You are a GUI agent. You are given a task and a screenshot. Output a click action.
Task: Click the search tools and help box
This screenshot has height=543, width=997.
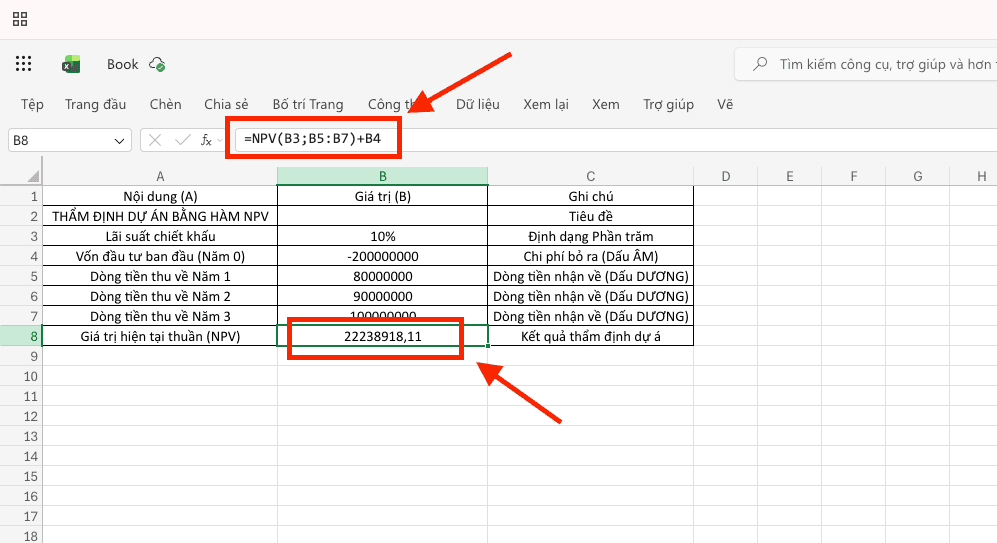(867, 64)
